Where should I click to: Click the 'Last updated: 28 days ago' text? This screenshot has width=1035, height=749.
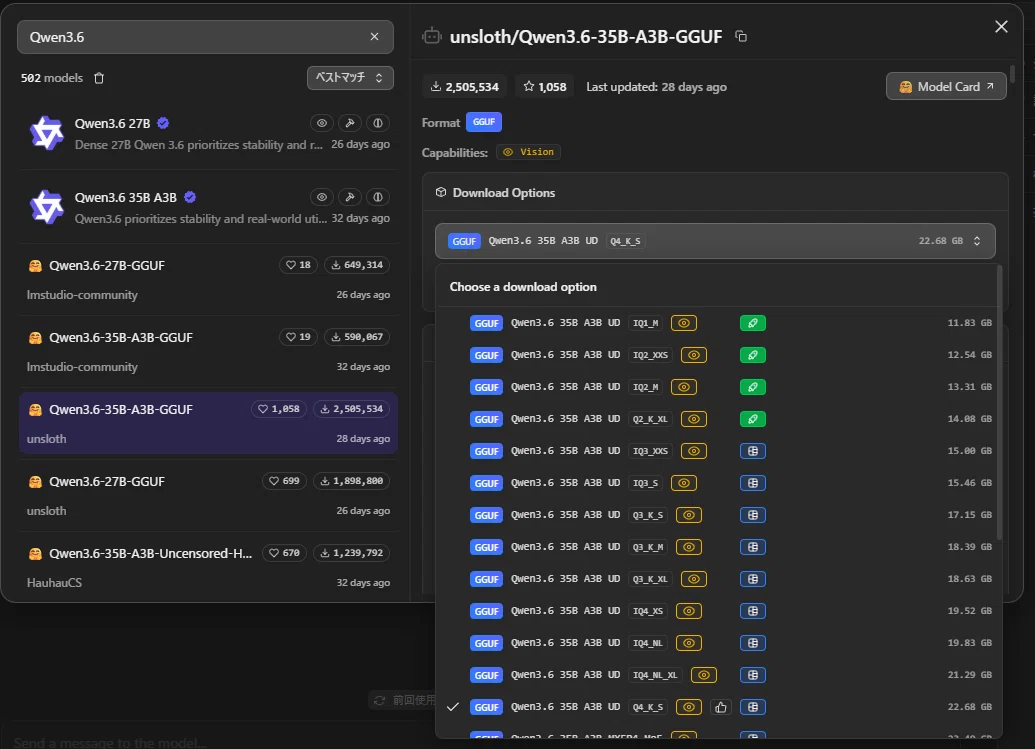[656, 86]
